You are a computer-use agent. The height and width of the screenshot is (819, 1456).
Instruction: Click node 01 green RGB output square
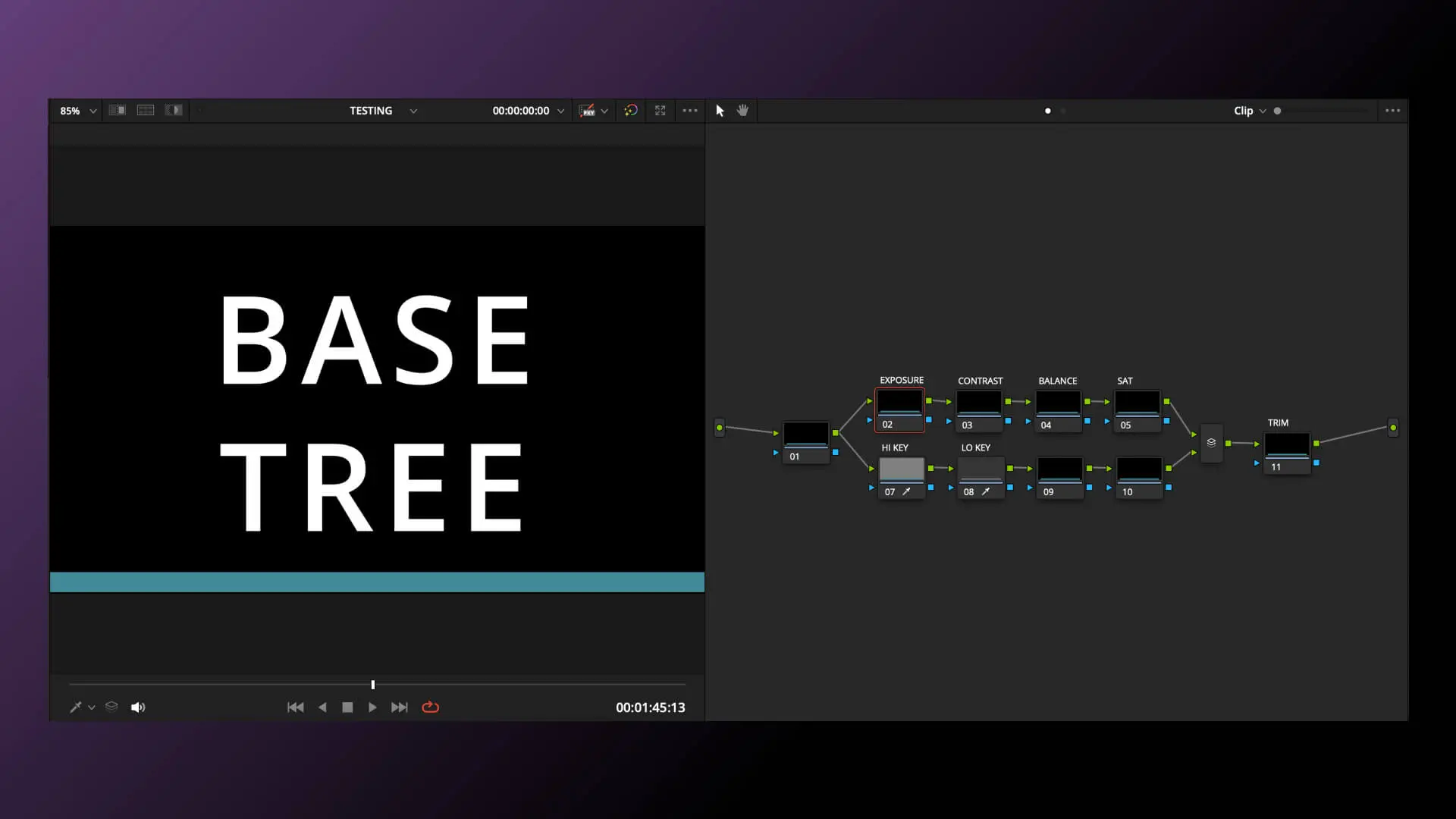[x=836, y=433]
